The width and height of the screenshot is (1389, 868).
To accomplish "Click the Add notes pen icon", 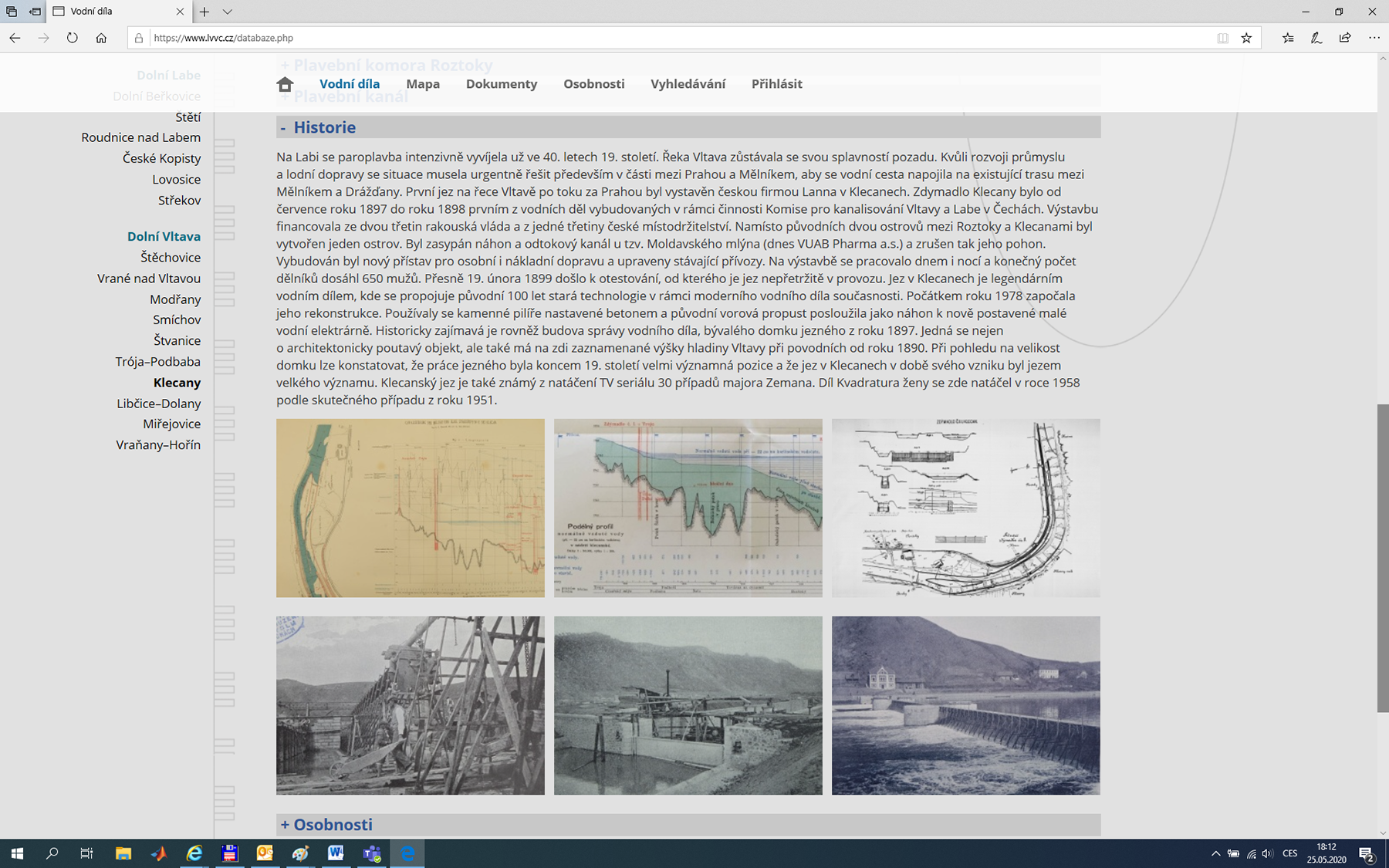I will coord(1316,38).
